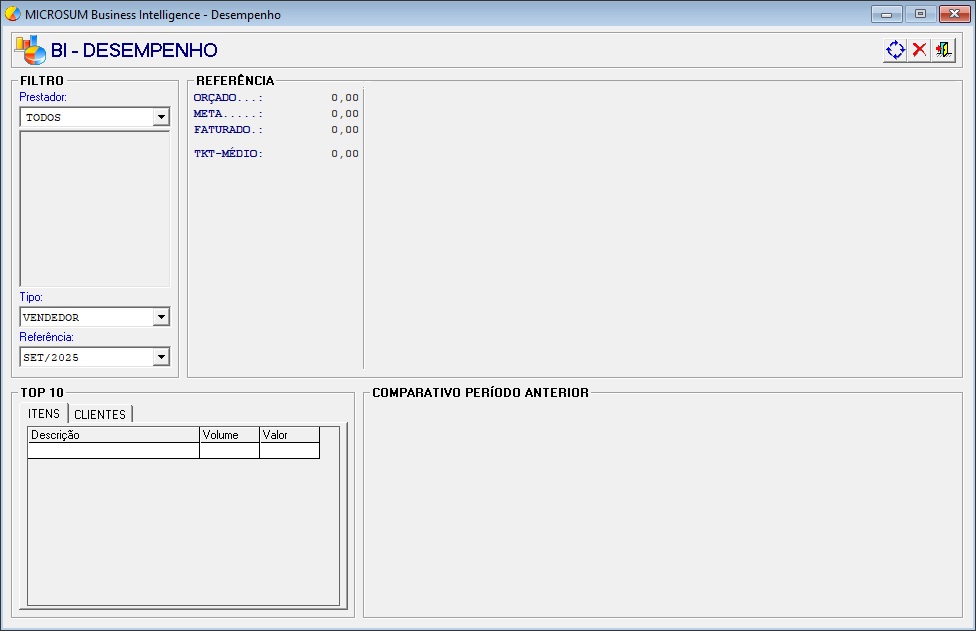
Task: Click the MICROSUM title bar app icon
Action: click(13, 14)
